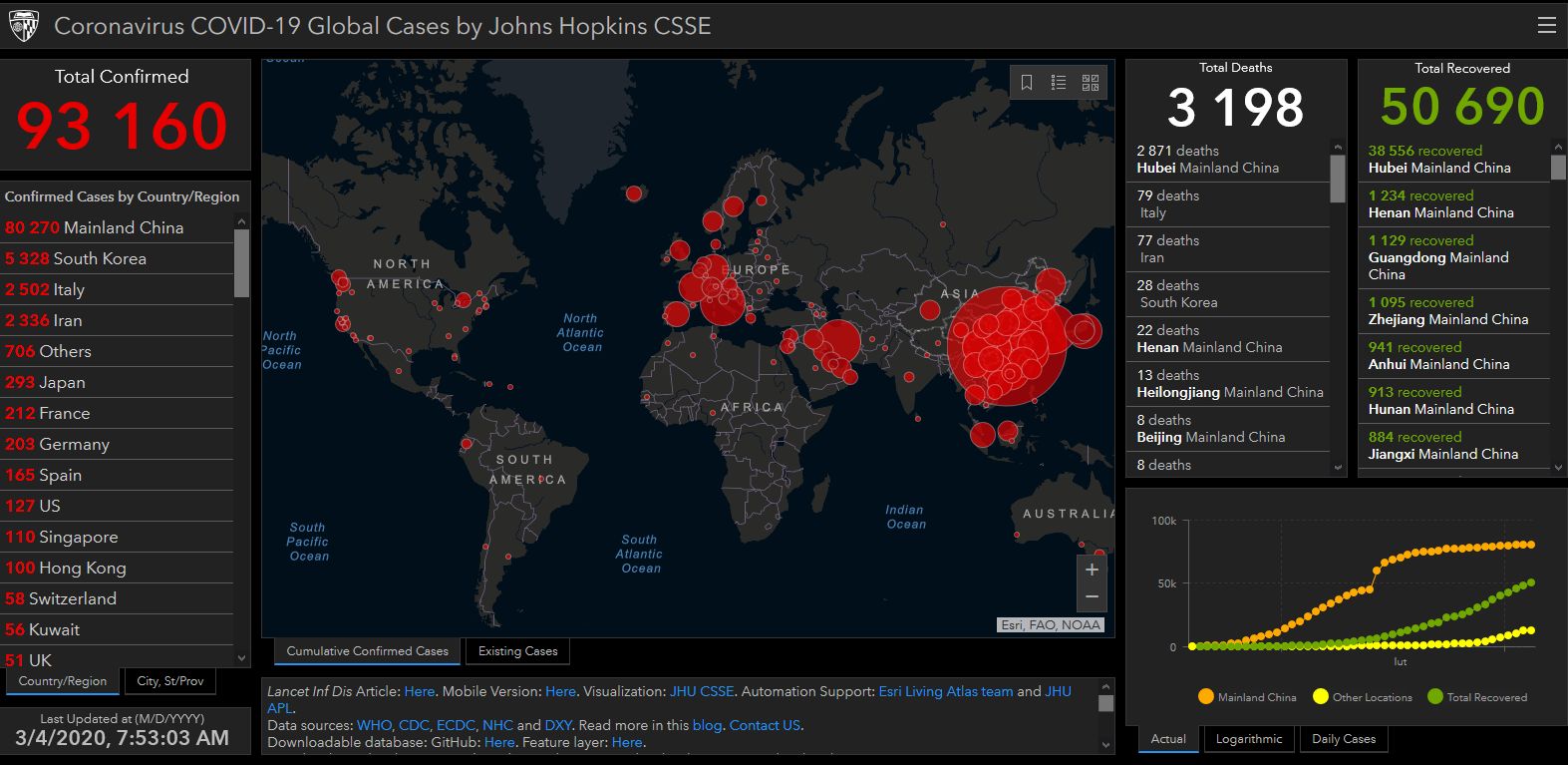
Task: Open the ECDC data source link
Action: [456, 725]
